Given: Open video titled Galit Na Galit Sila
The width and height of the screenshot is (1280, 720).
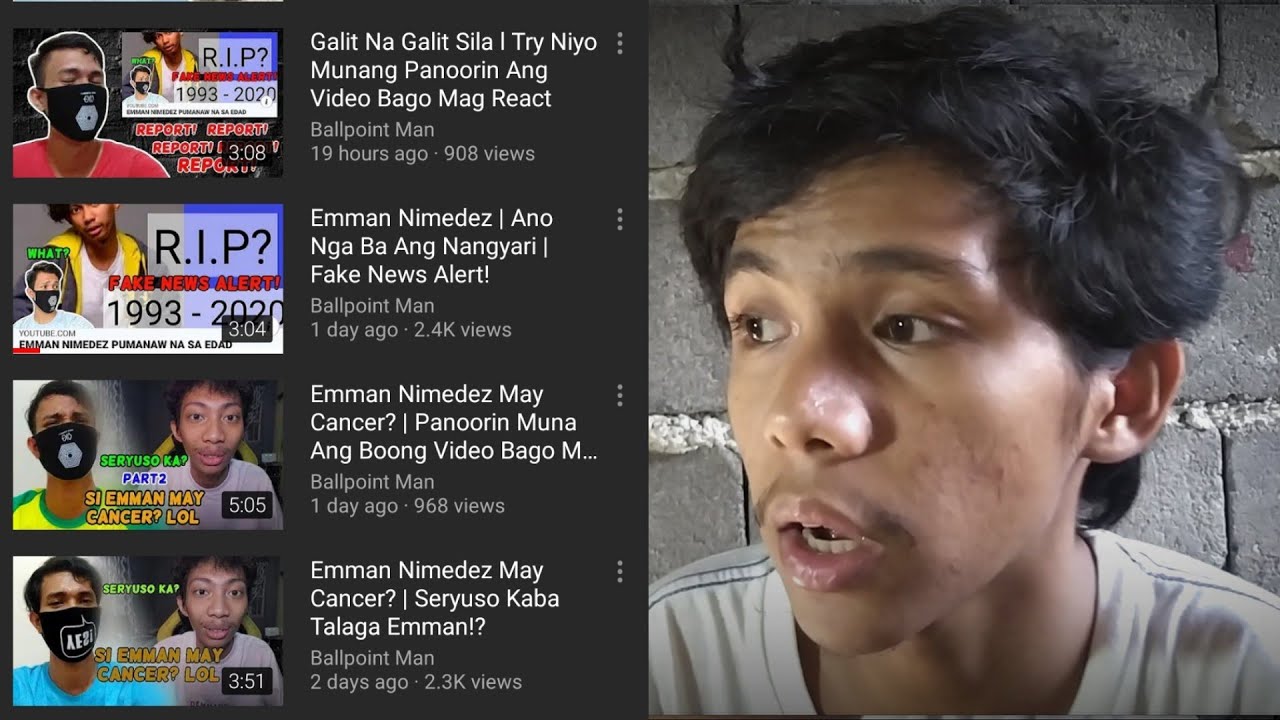Looking at the screenshot, I should [x=453, y=70].
